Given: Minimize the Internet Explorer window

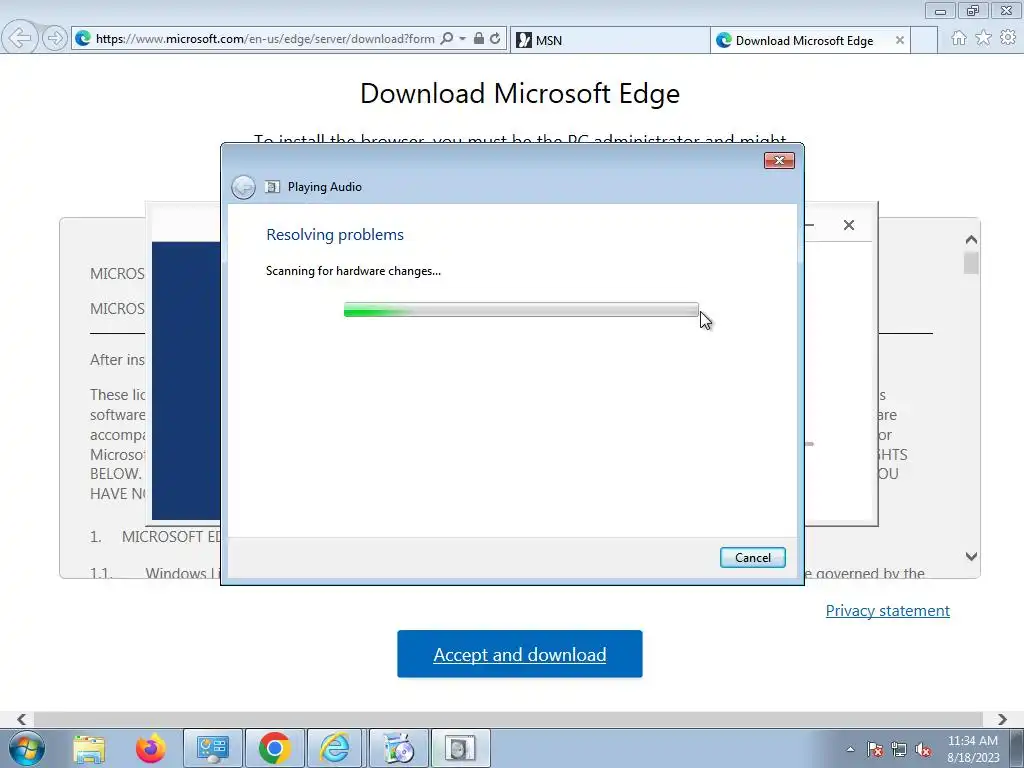Looking at the screenshot, I should pyautogui.click(x=940, y=10).
